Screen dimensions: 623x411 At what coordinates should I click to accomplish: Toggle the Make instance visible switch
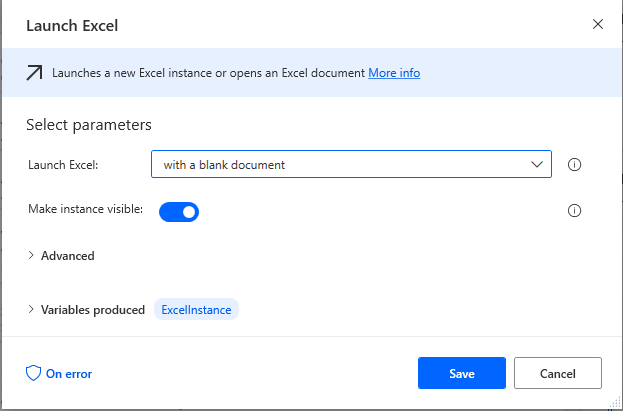pyautogui.click(x=179, y=212)
